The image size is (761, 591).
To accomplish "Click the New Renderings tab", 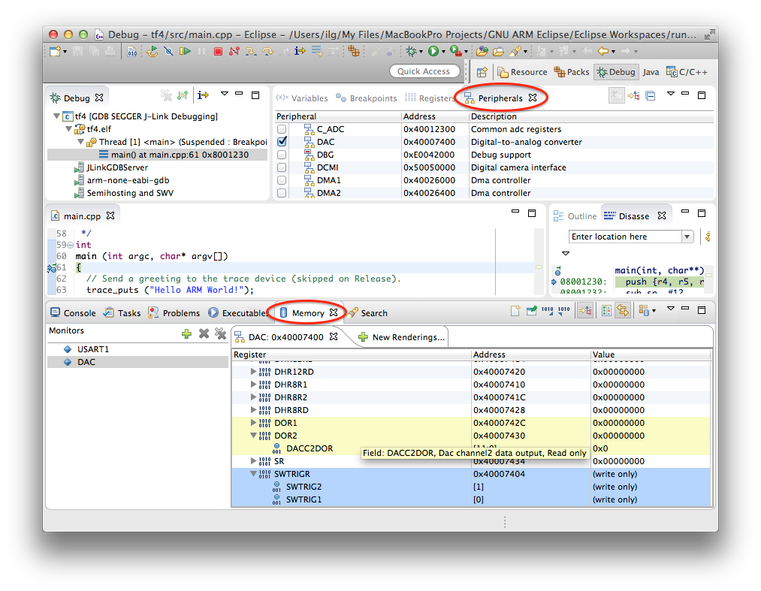I will pos(401,337).
